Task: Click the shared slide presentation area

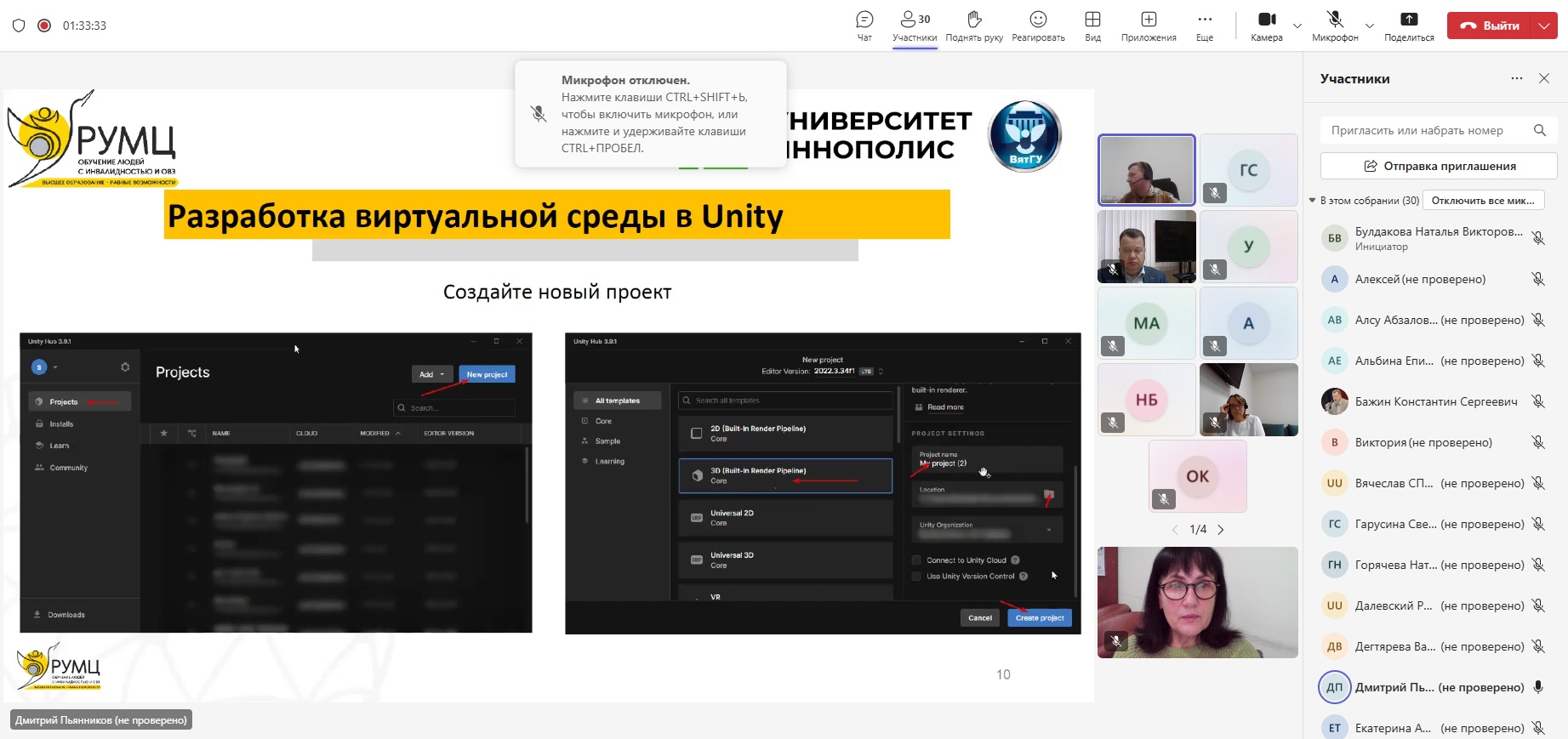Action: click(549, 395)
